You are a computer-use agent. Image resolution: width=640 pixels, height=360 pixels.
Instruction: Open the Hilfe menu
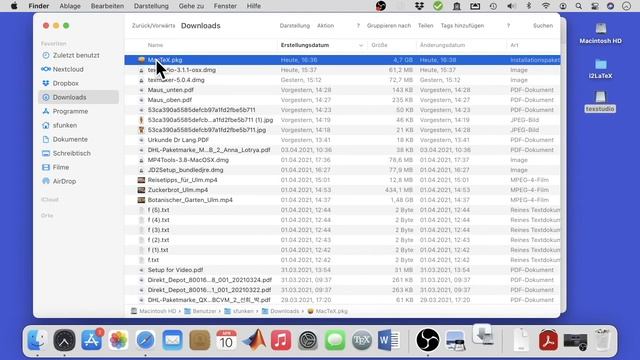(253, 6)
